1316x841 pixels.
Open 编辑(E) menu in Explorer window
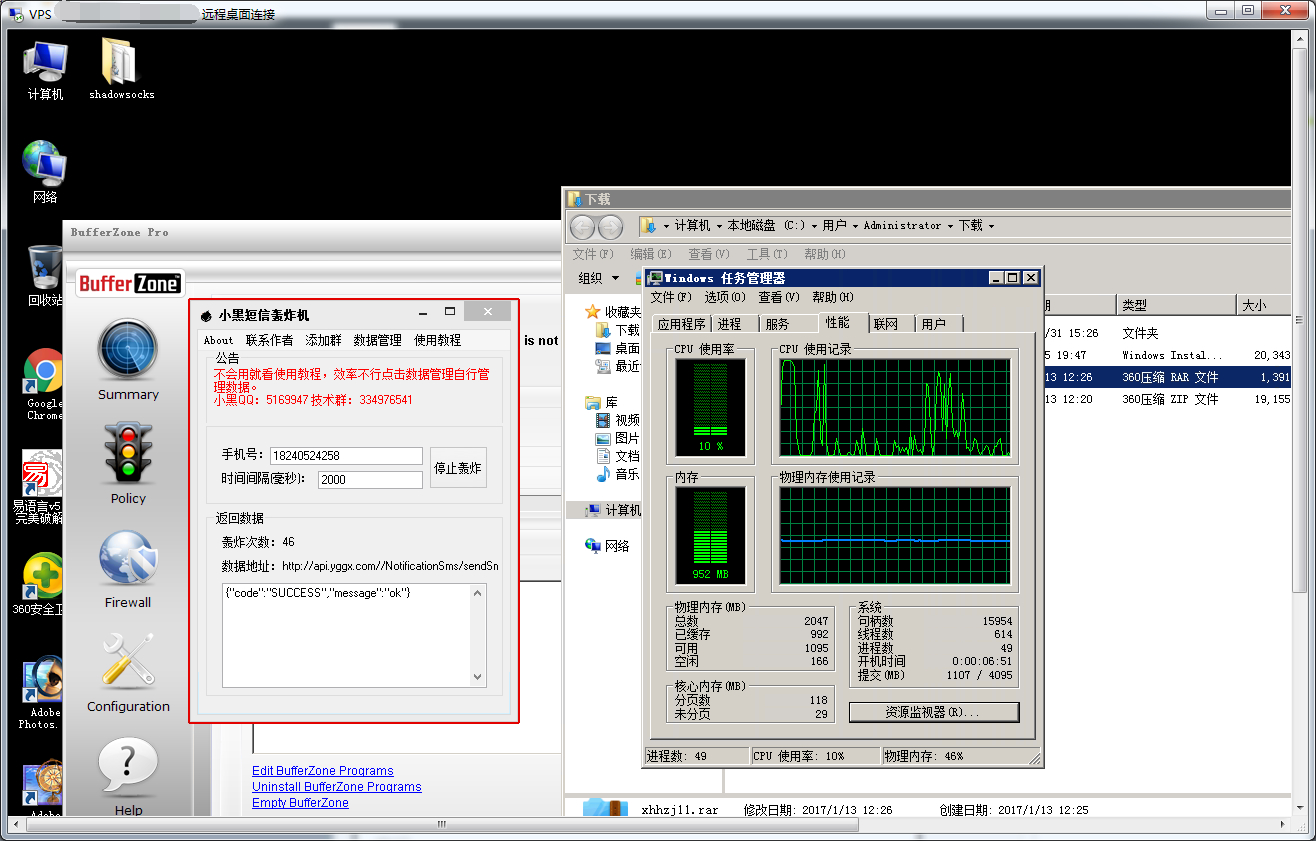pos(652,254)
